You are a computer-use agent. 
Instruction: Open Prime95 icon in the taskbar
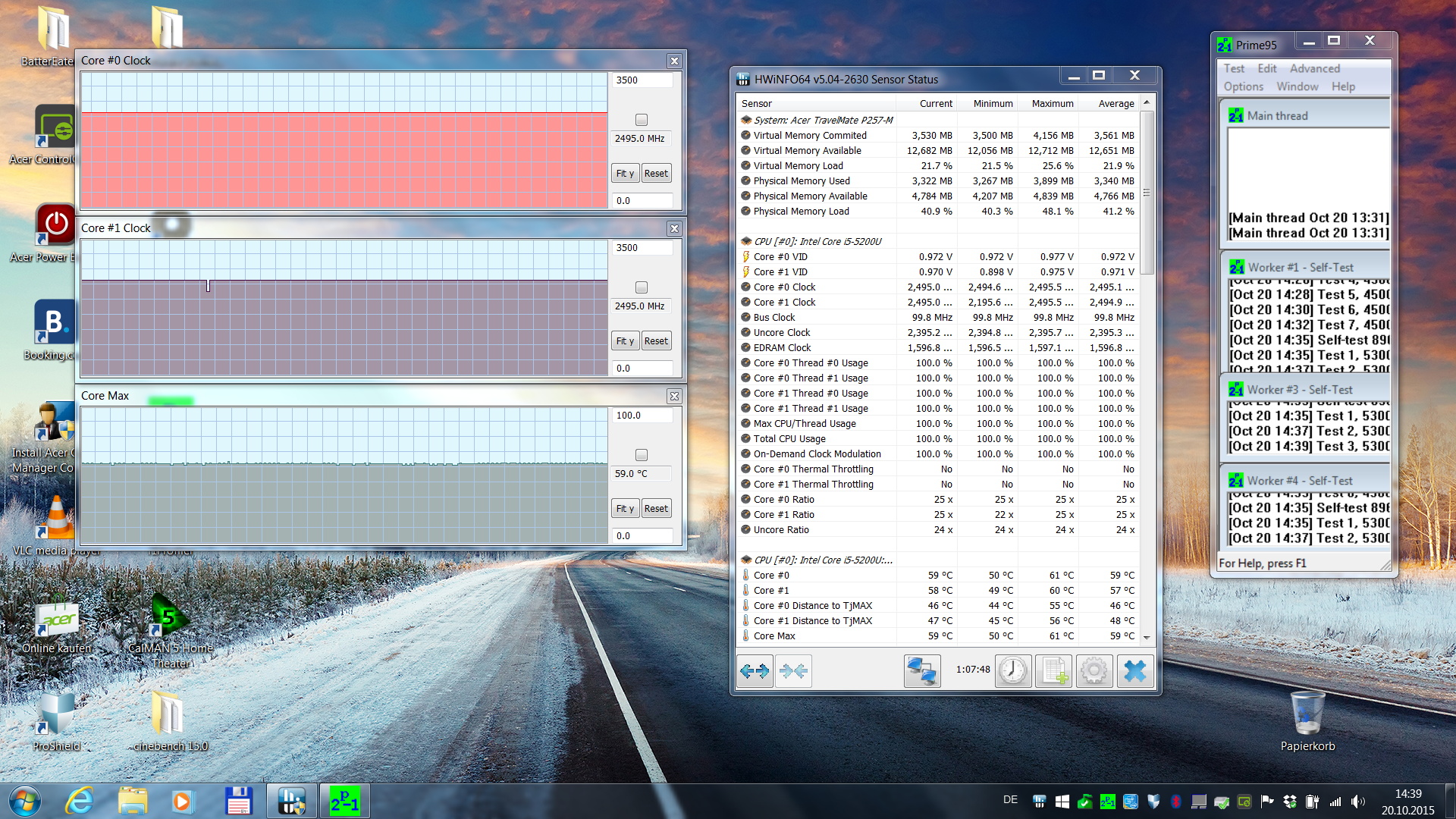[344, 802]
